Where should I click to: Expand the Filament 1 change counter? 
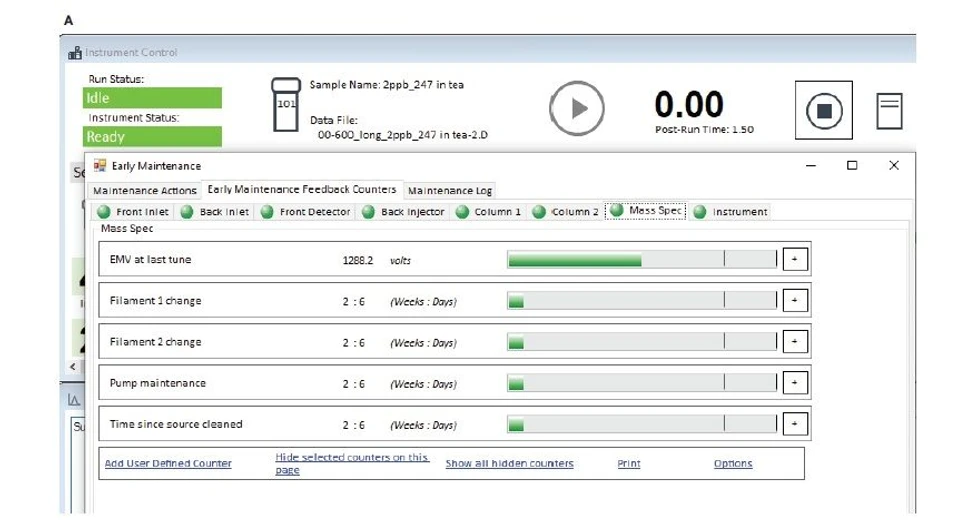pos(795,300)
